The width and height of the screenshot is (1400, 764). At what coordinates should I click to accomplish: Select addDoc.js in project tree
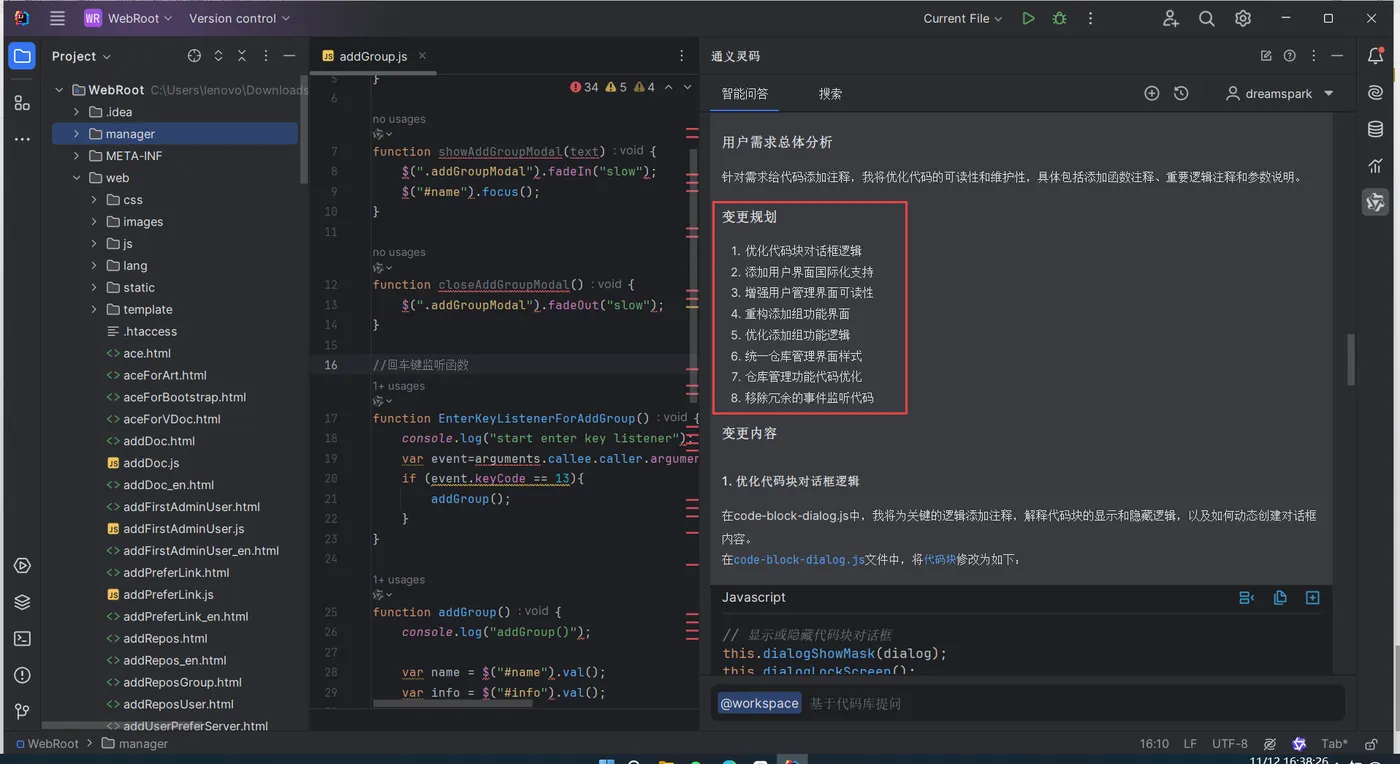coord(150,463)
